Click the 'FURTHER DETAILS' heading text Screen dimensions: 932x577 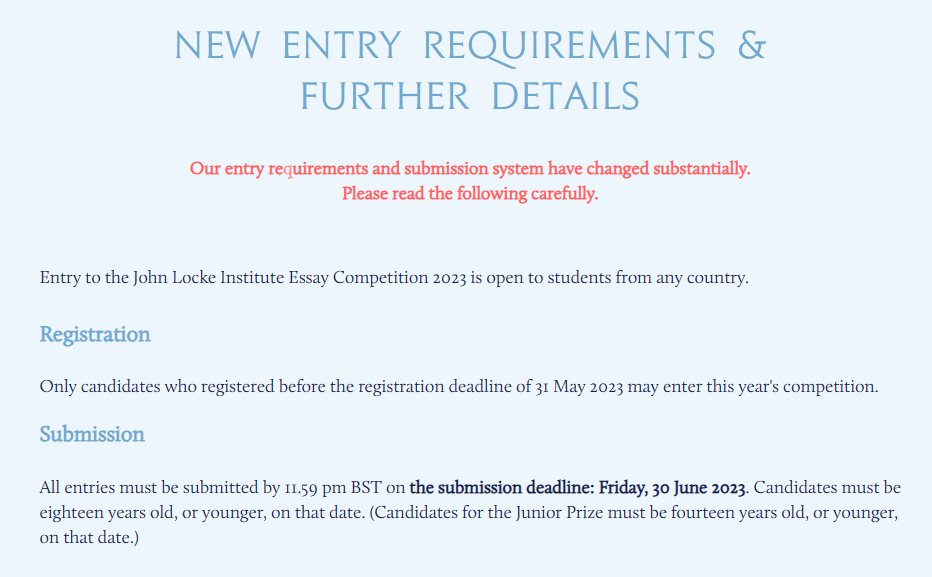[x=470, y=97]
